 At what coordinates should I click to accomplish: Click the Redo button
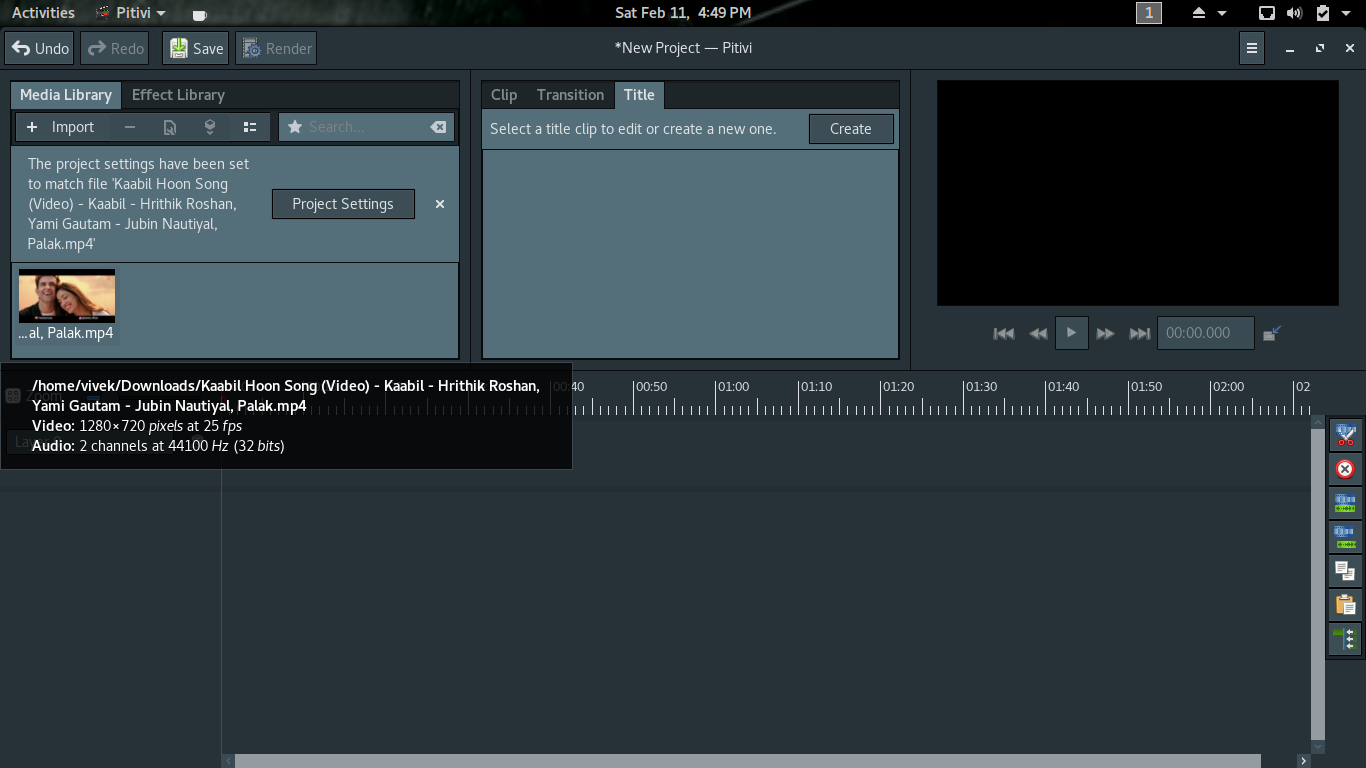(114, 48)
